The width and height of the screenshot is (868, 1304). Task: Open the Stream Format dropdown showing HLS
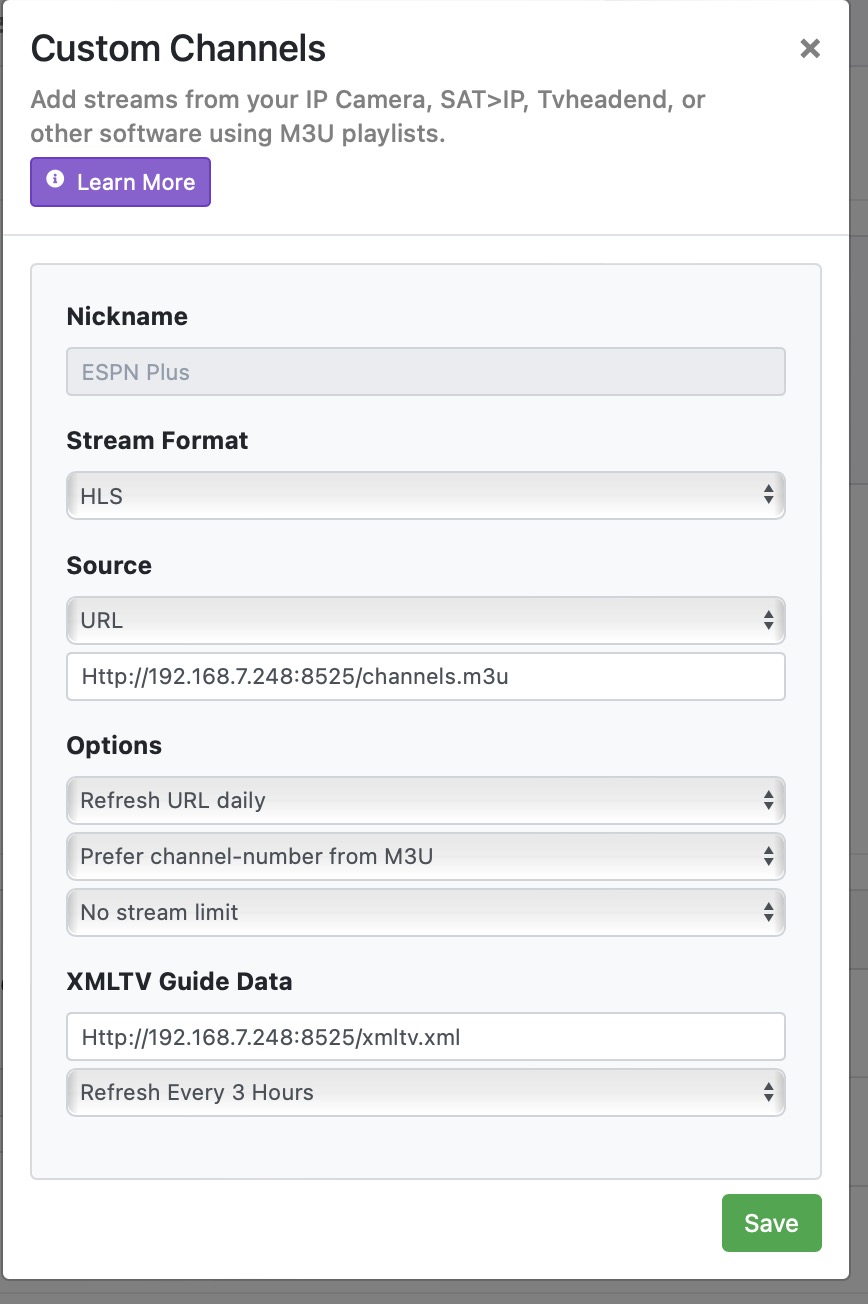425,495
